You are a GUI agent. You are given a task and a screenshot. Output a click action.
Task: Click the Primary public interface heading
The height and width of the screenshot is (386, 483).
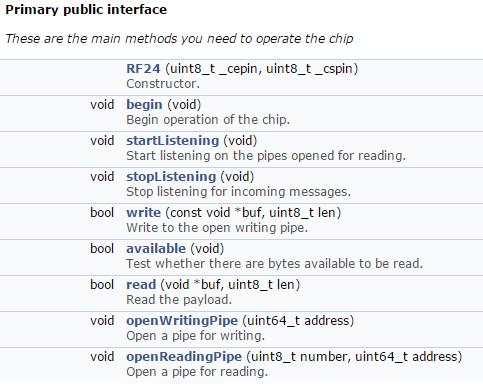pos(86,10)
